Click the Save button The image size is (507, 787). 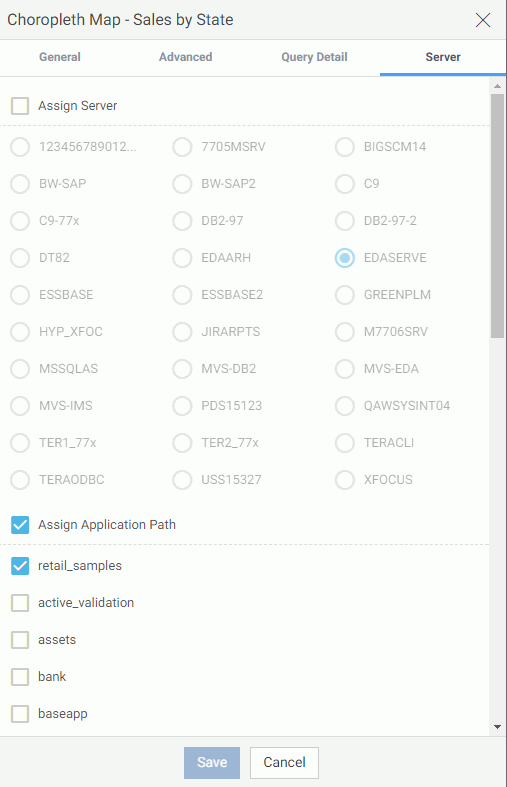212,762
